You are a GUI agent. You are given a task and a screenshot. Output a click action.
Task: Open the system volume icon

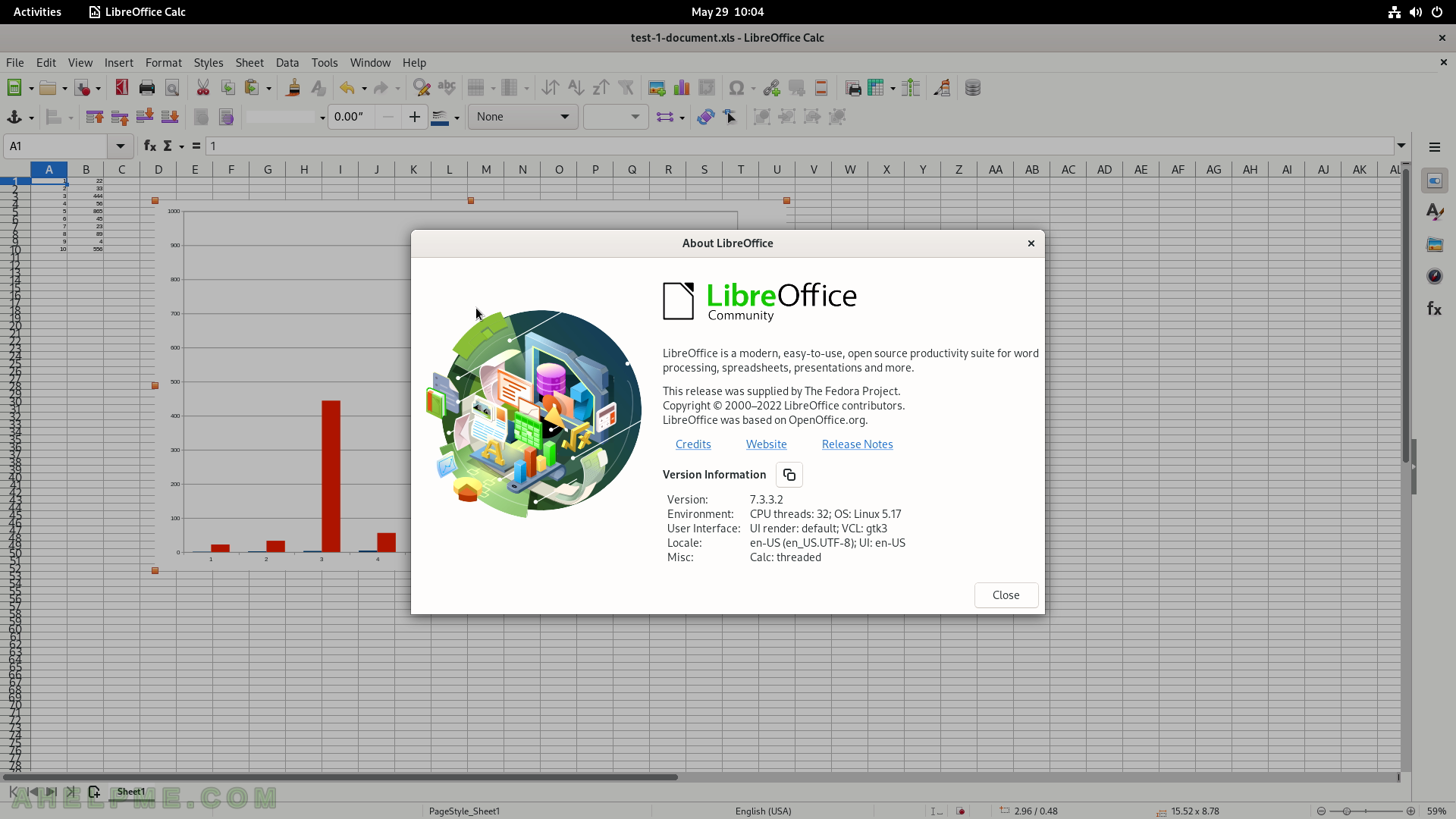[x=1415, y=12]
